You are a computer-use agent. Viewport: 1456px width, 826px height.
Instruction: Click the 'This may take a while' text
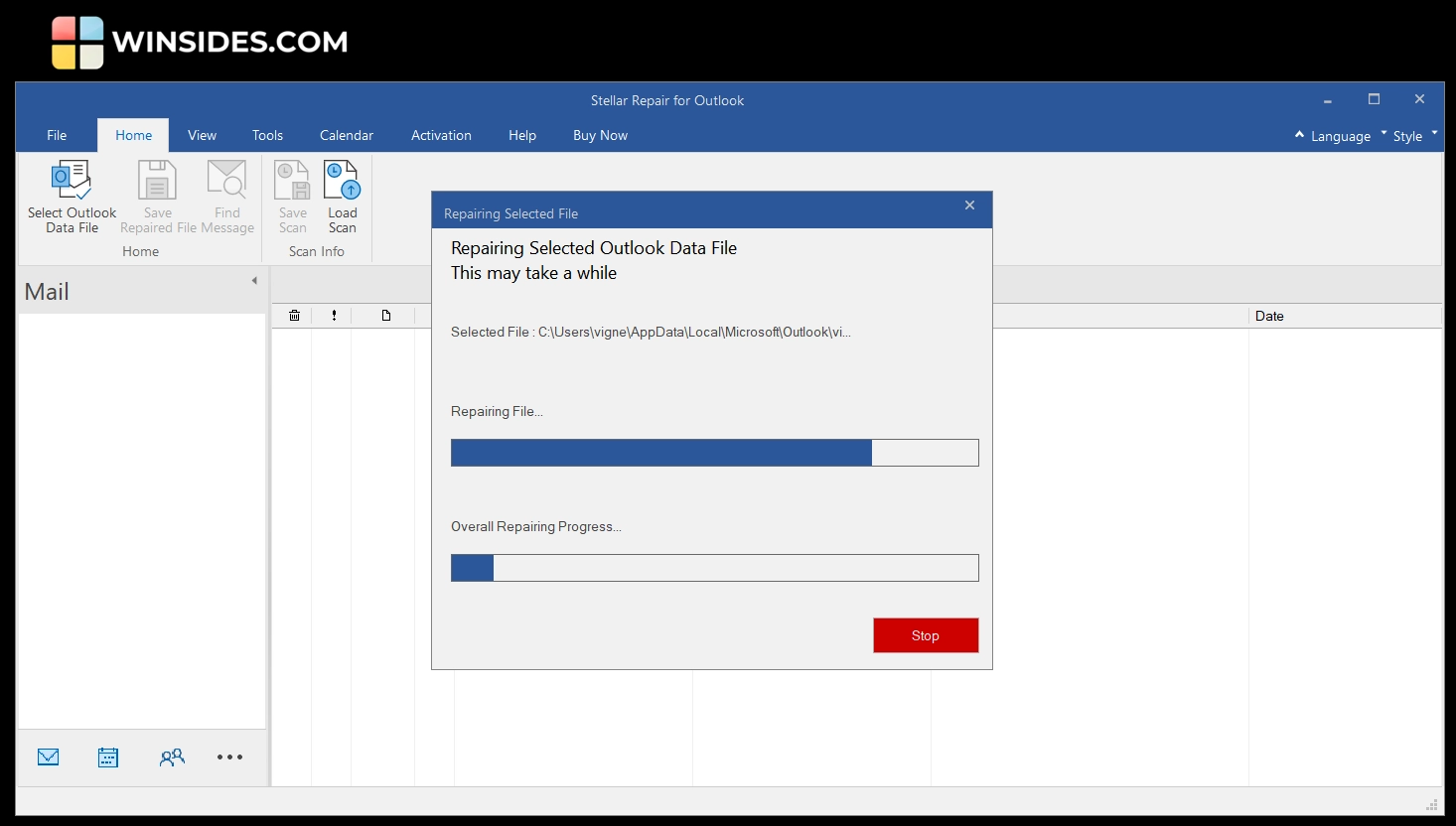point(533,273)
